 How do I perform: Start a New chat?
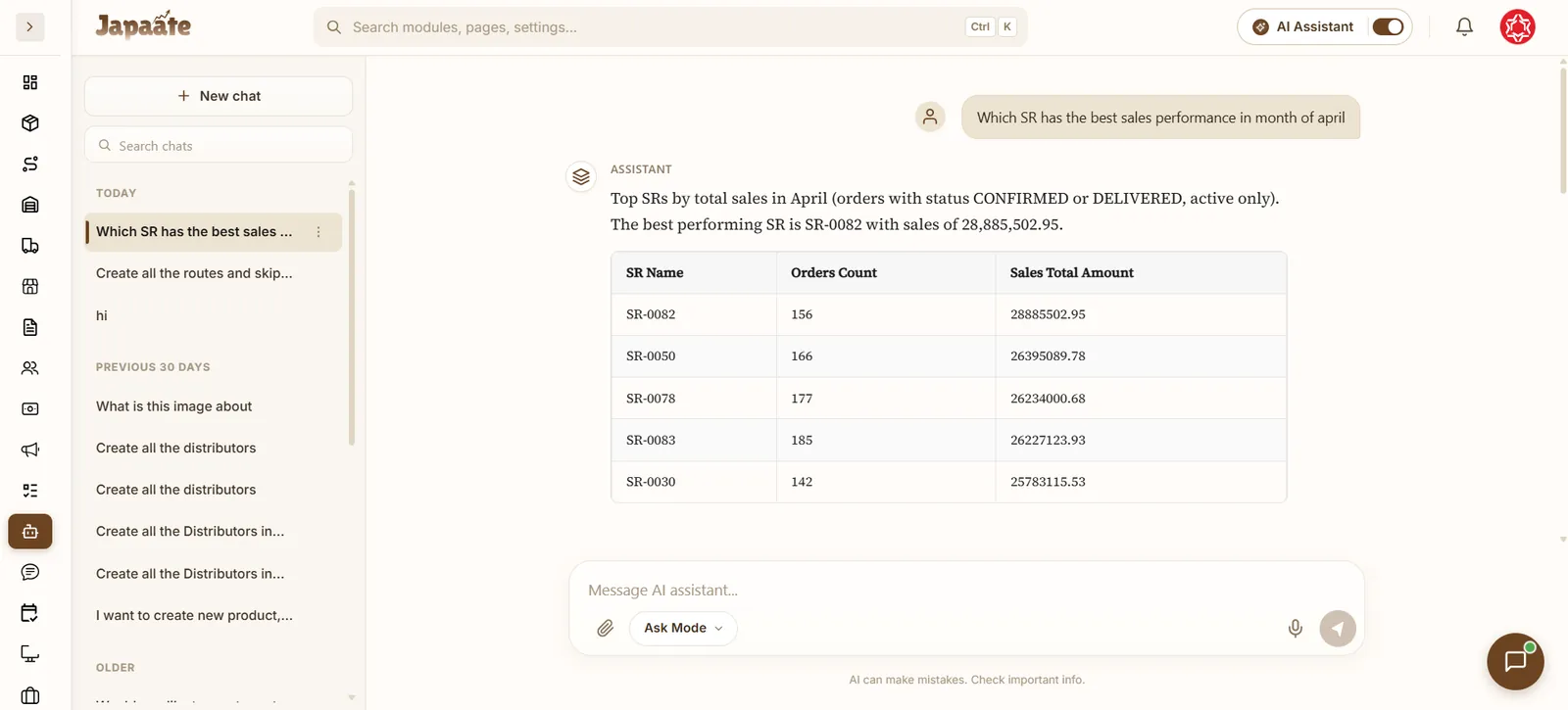[x=219, y=96]
